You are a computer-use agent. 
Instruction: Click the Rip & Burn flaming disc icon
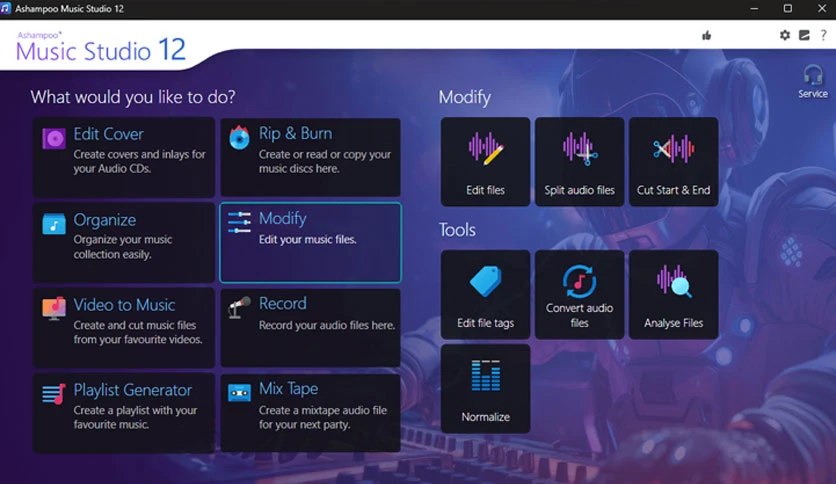[x=239, y=138]
